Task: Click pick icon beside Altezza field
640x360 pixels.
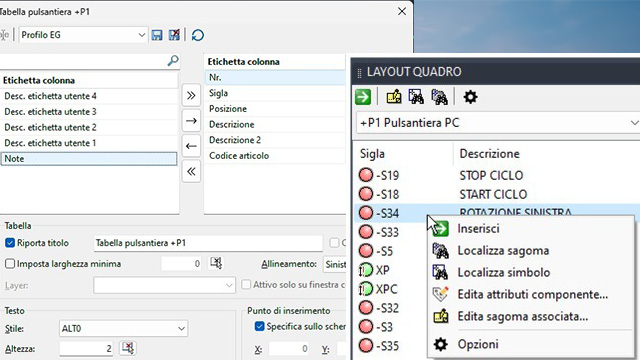Action: click(128, 348)
